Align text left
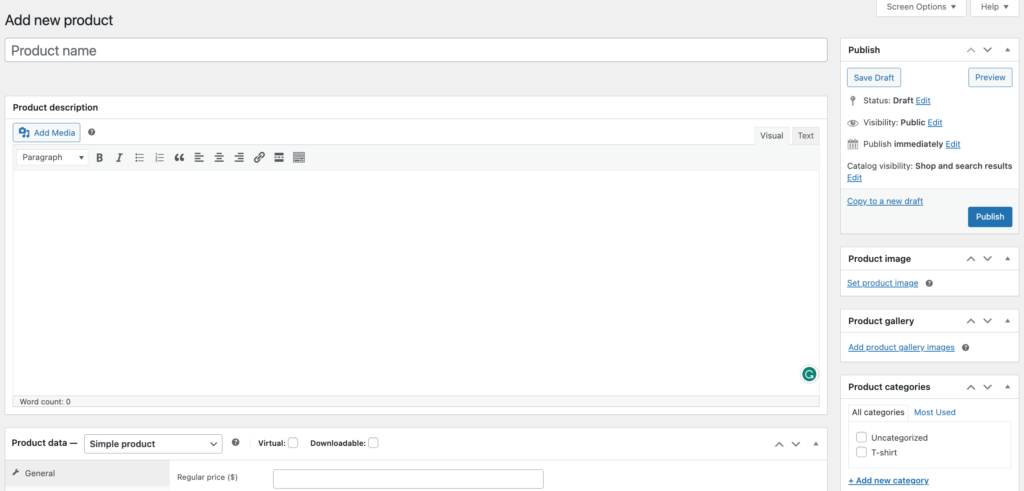Viewport: 1024px width, 491px height. [199, 157]
